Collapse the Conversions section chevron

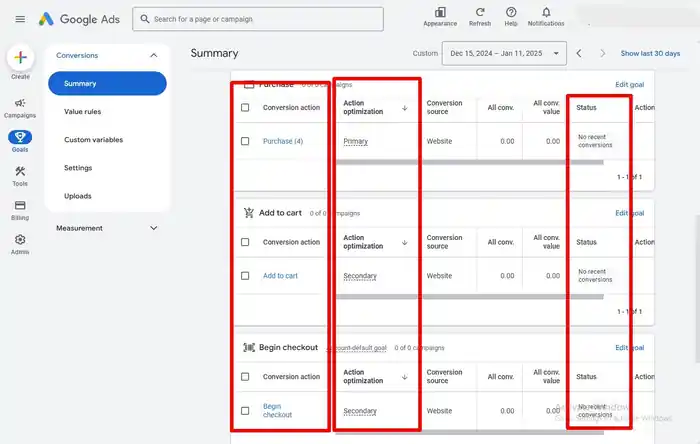tap(154, 55)
